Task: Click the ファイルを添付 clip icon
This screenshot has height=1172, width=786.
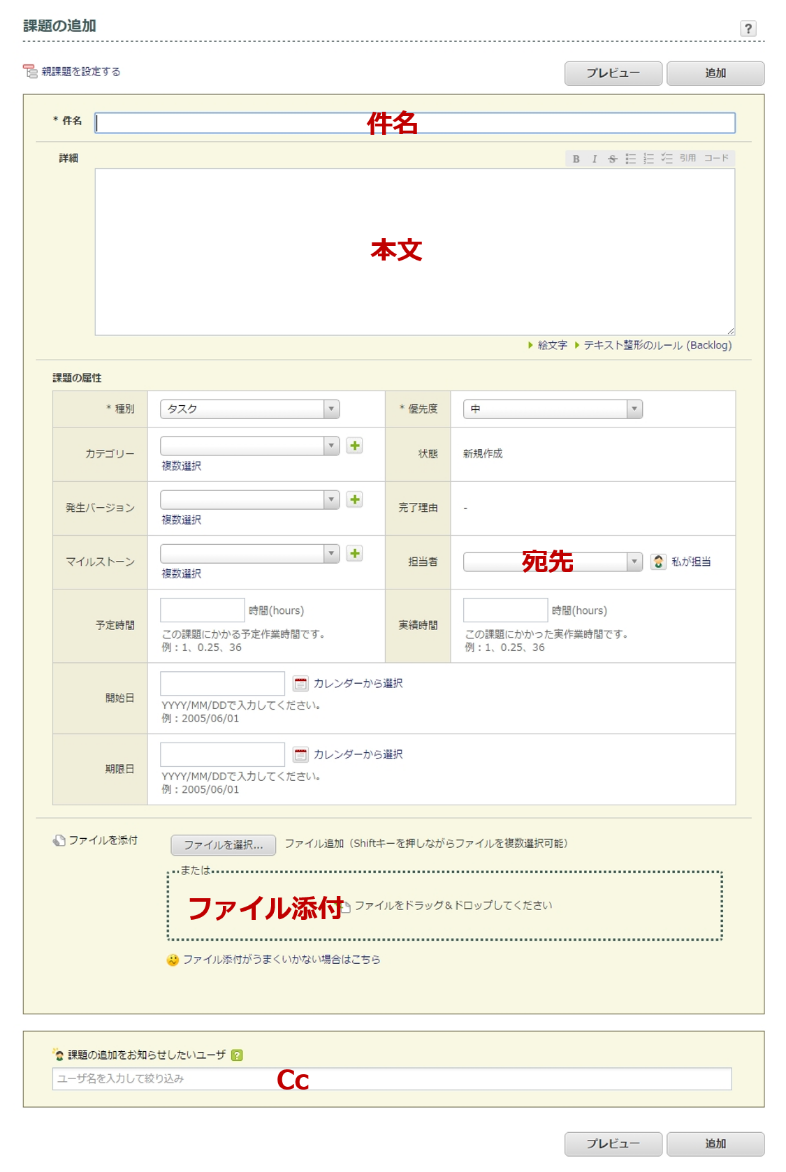Action: (x=59, y=840)
